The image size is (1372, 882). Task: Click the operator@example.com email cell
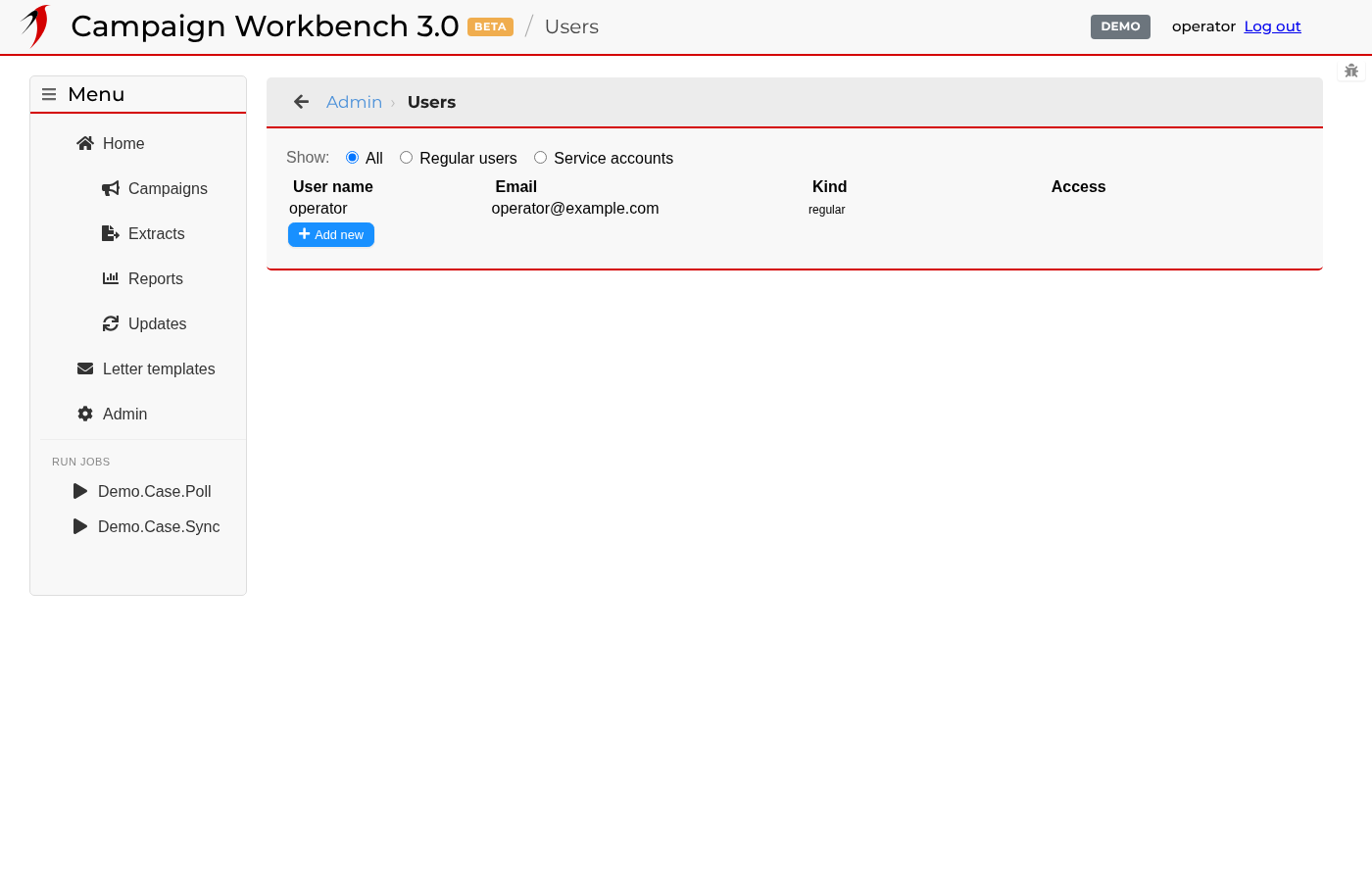[x=575, y=209]
